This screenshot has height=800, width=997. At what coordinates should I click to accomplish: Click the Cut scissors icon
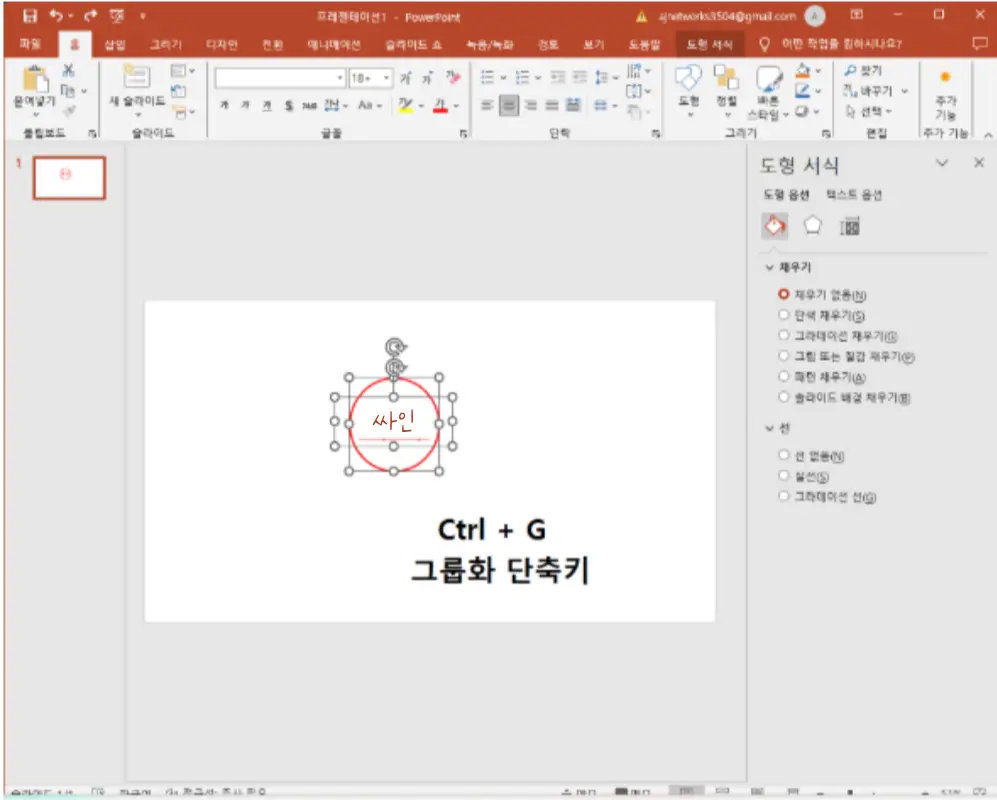tap(68, 71)
